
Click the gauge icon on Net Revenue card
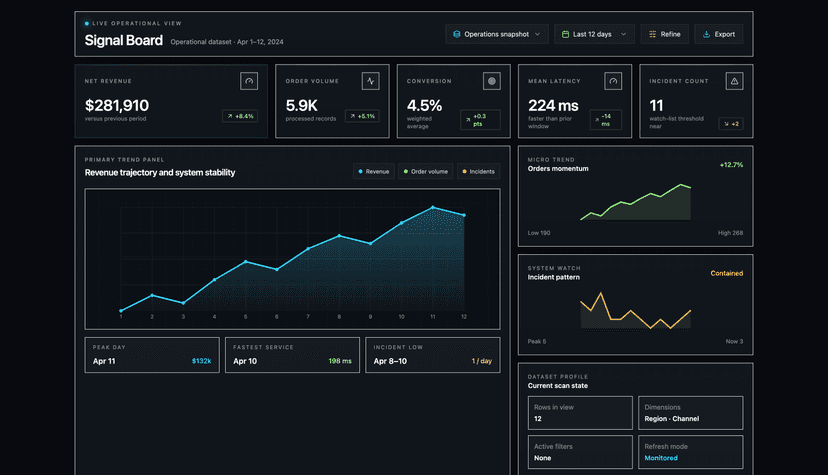click(x=249, y=81)
